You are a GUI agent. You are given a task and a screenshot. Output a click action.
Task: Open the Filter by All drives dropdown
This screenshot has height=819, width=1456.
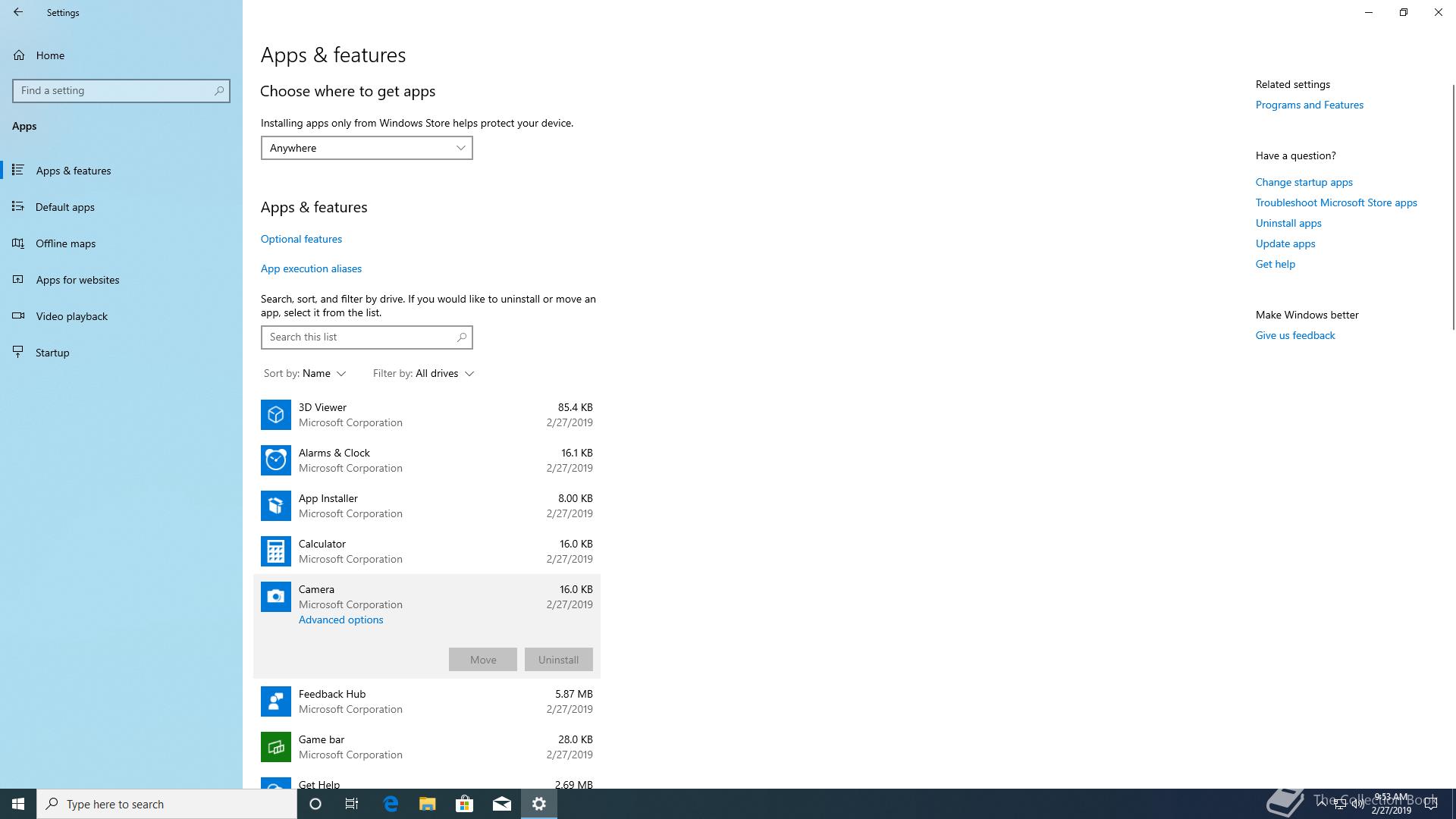(x=423, y=373)
